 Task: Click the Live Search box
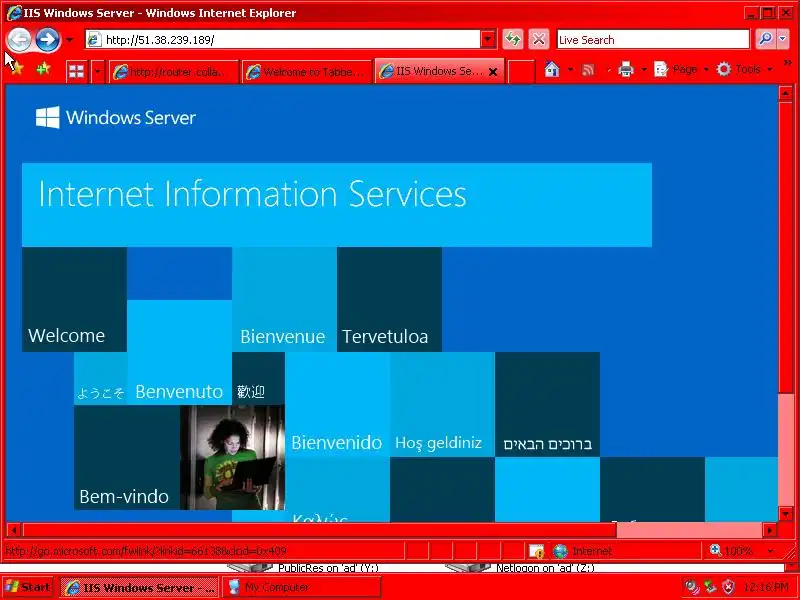[x=653, y=39]
